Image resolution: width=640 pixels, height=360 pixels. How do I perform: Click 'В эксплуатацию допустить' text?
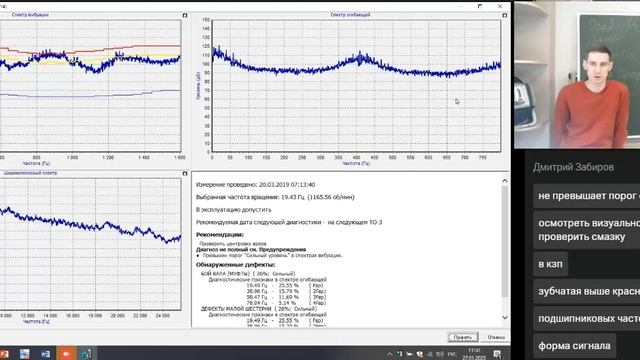pyautogui.click(x=233, y=210)
